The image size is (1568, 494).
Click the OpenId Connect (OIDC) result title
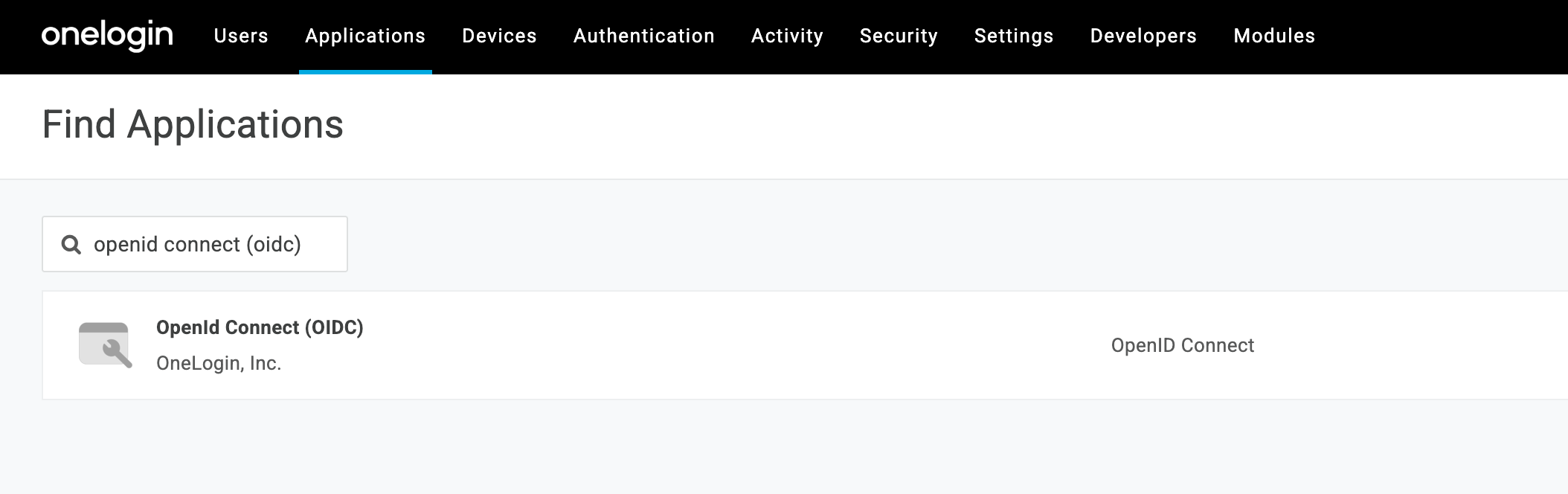261,327
